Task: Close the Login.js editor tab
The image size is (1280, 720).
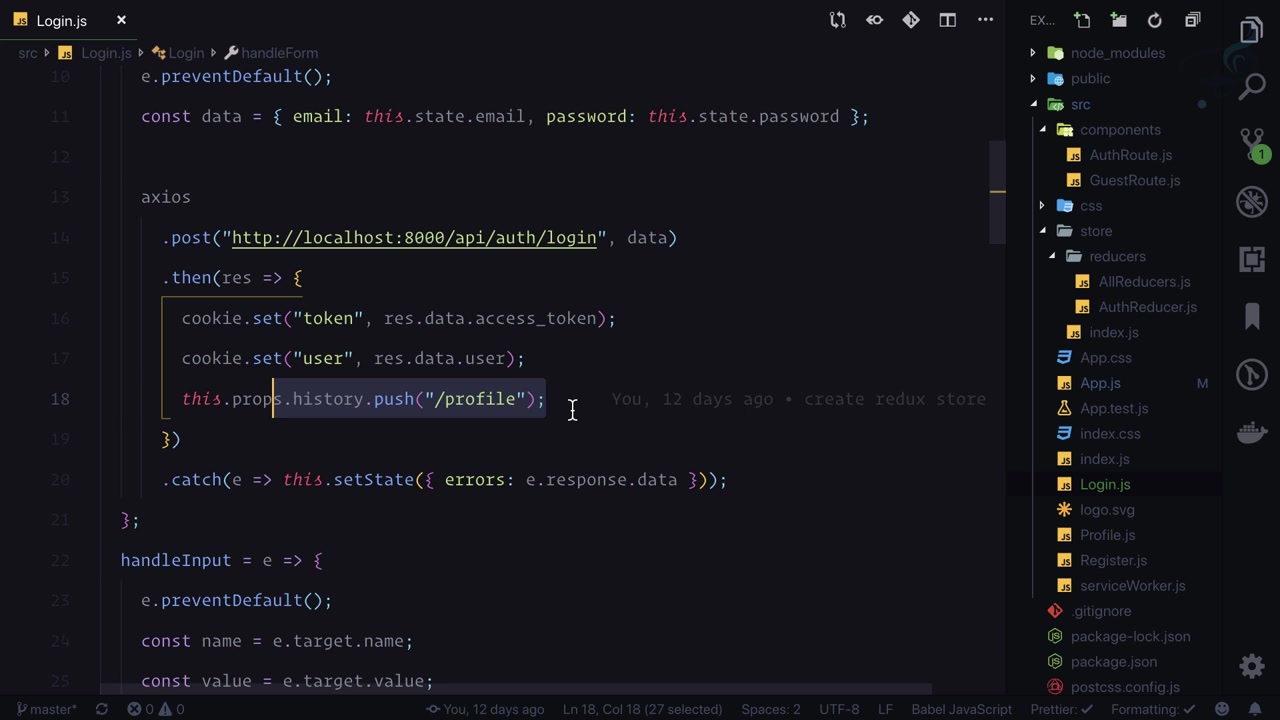Action: coord(121,20)
